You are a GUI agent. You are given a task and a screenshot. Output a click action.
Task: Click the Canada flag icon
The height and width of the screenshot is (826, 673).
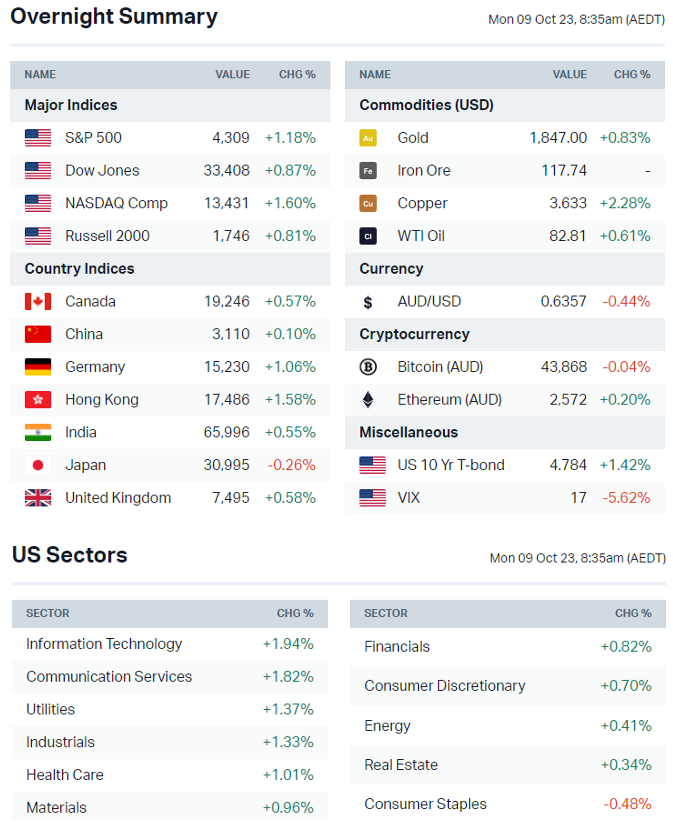pos(38,302)
